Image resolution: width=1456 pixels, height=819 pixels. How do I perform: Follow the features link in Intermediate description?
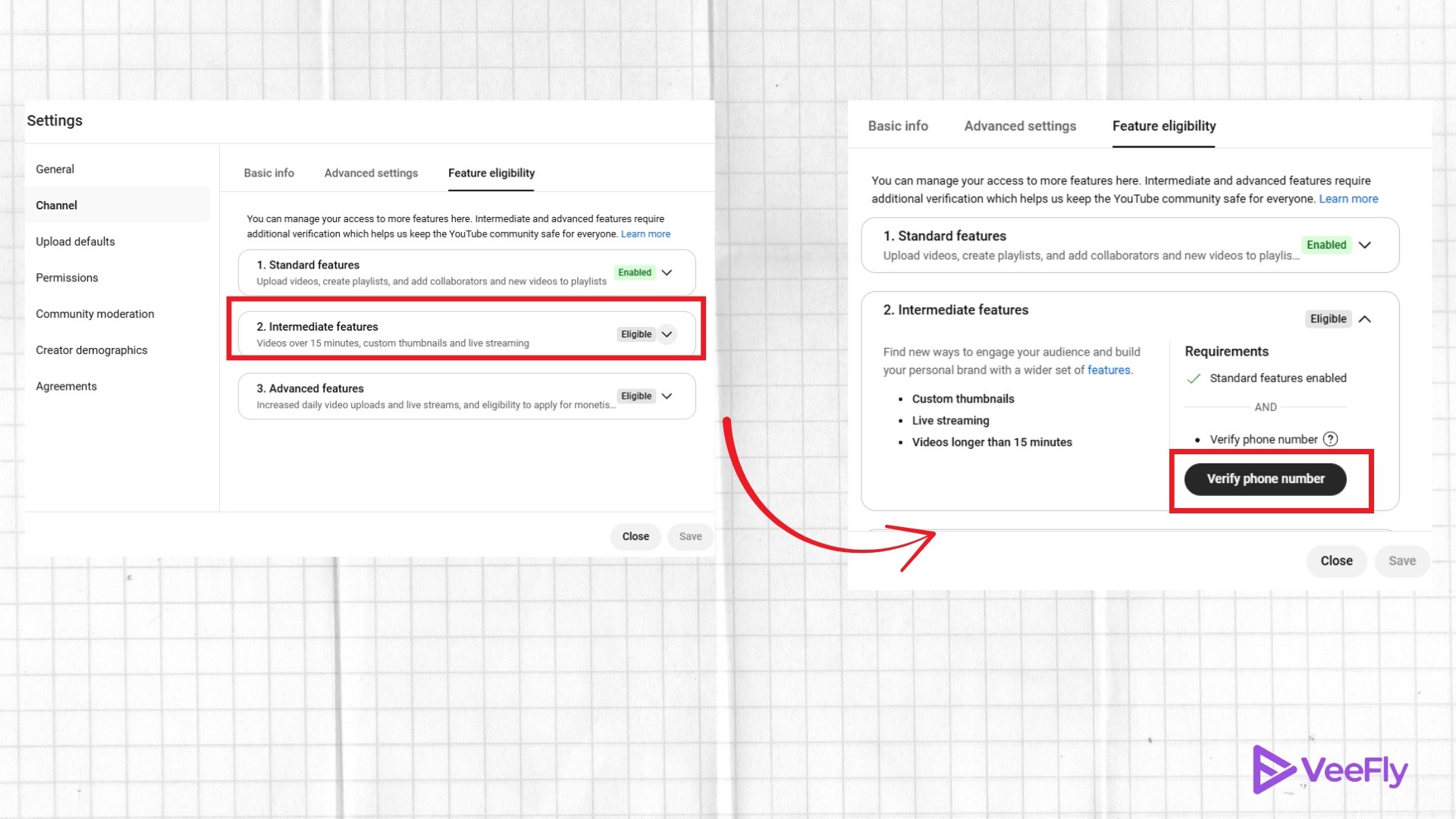pos(1108,370)
